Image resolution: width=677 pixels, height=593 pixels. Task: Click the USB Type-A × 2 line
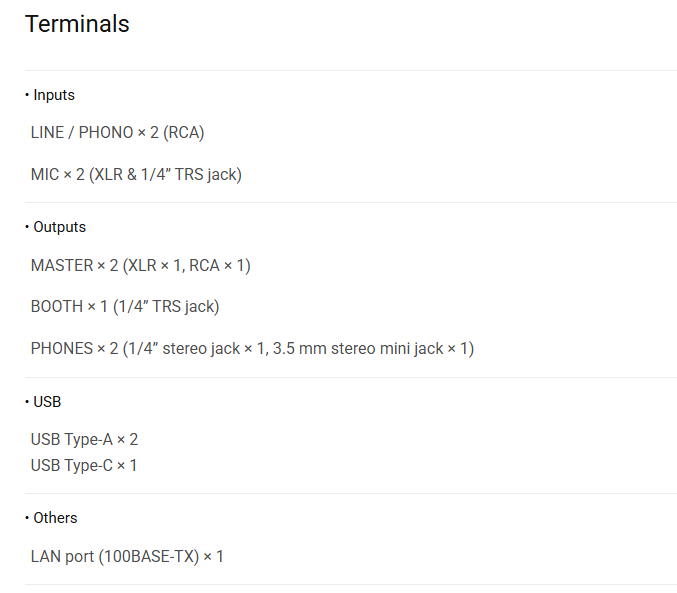click(x=84, y=439)
